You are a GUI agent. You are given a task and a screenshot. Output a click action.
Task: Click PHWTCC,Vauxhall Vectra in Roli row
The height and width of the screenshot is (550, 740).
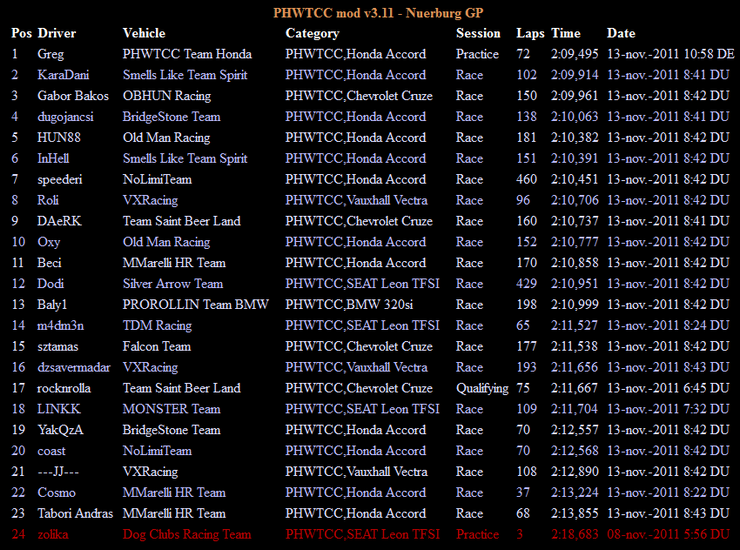[356, 200]
